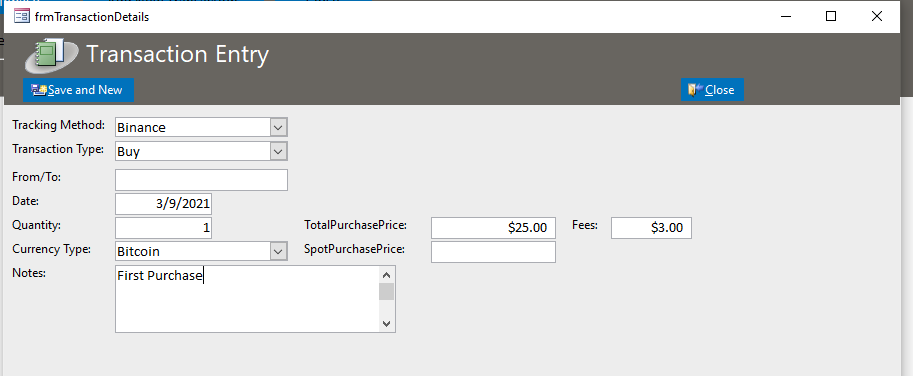Click the Date field showing 3/9/2021

164,204
